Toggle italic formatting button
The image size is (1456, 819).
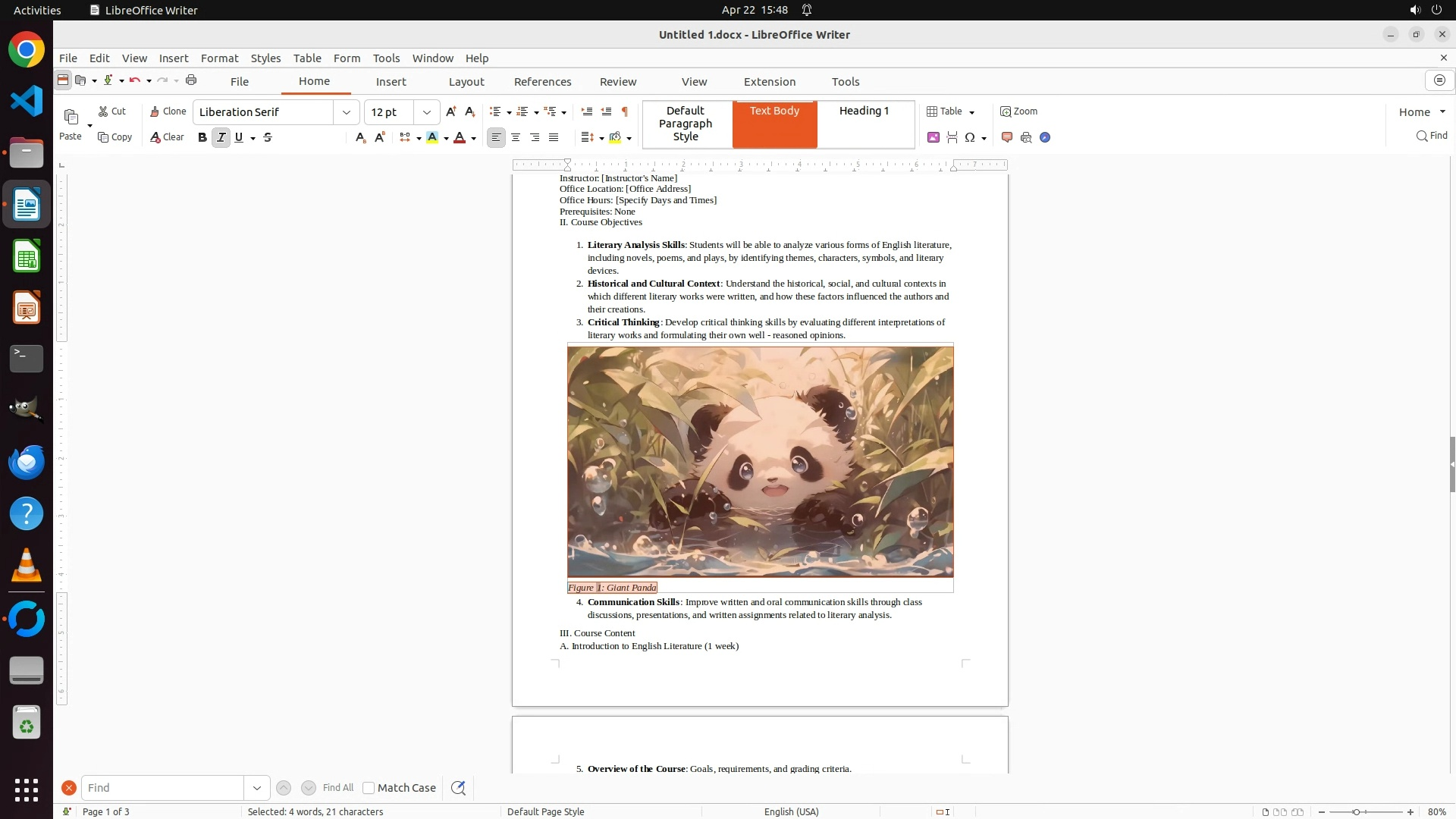click(x=221, y=137)
